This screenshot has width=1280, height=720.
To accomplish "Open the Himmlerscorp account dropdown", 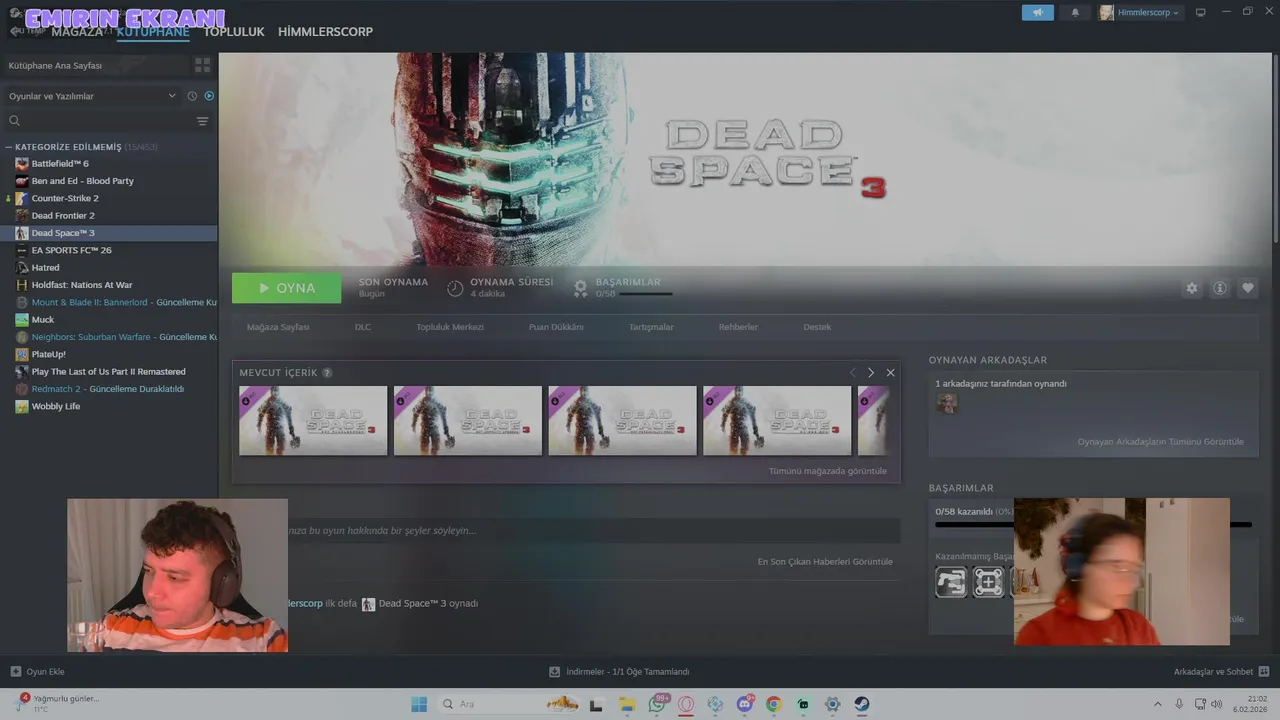I will pos(1140,12).
